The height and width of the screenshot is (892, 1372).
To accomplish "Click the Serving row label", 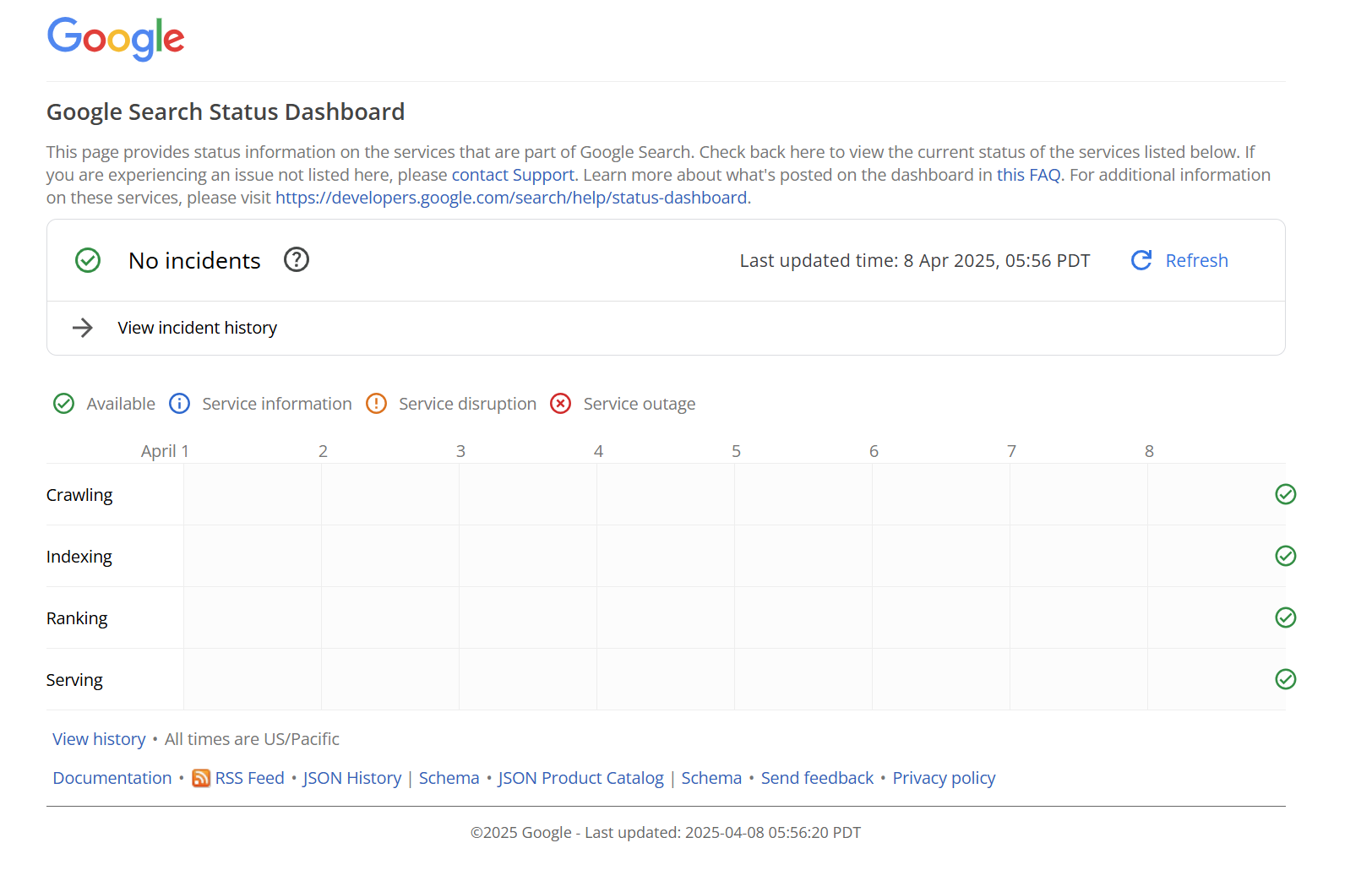I will coord(74,680).
